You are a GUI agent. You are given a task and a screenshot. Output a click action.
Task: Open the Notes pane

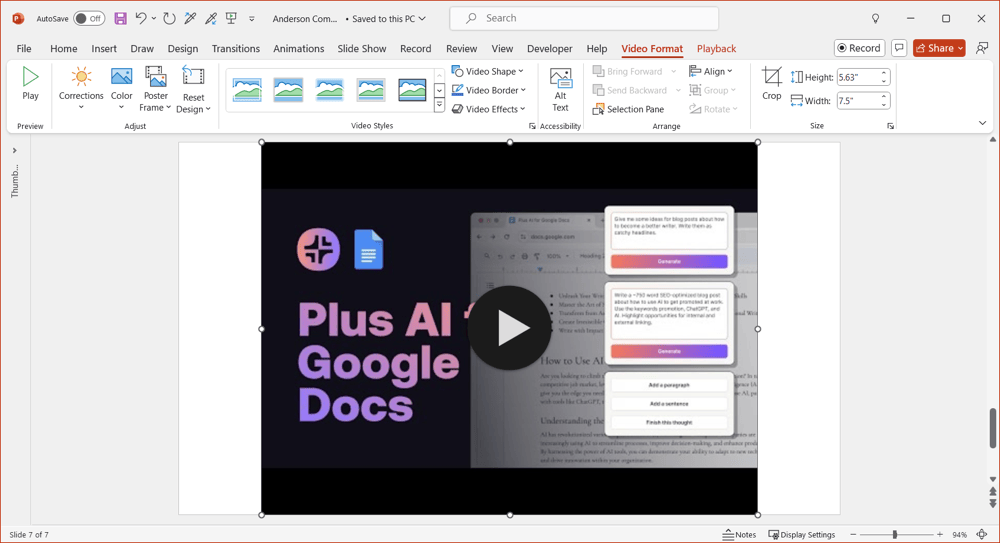point(739,535)
